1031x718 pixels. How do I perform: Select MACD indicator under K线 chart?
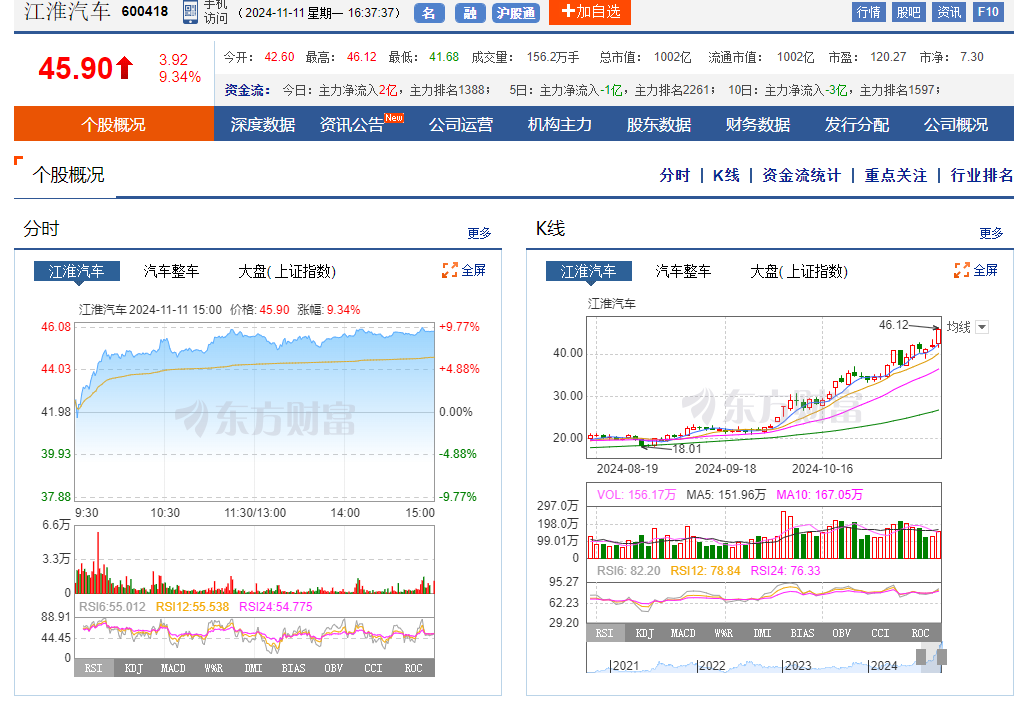(x=683, y=633)
